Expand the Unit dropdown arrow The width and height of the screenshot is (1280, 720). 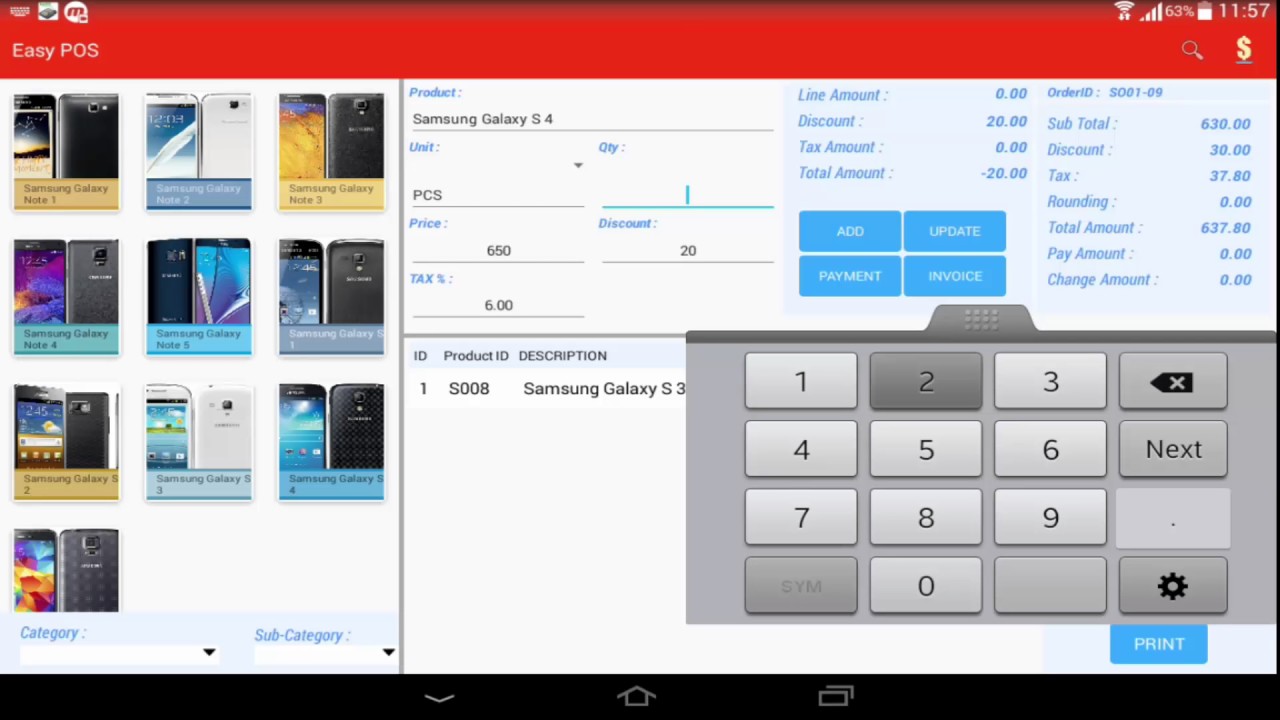pyautogui.click(x=577, y=165)
